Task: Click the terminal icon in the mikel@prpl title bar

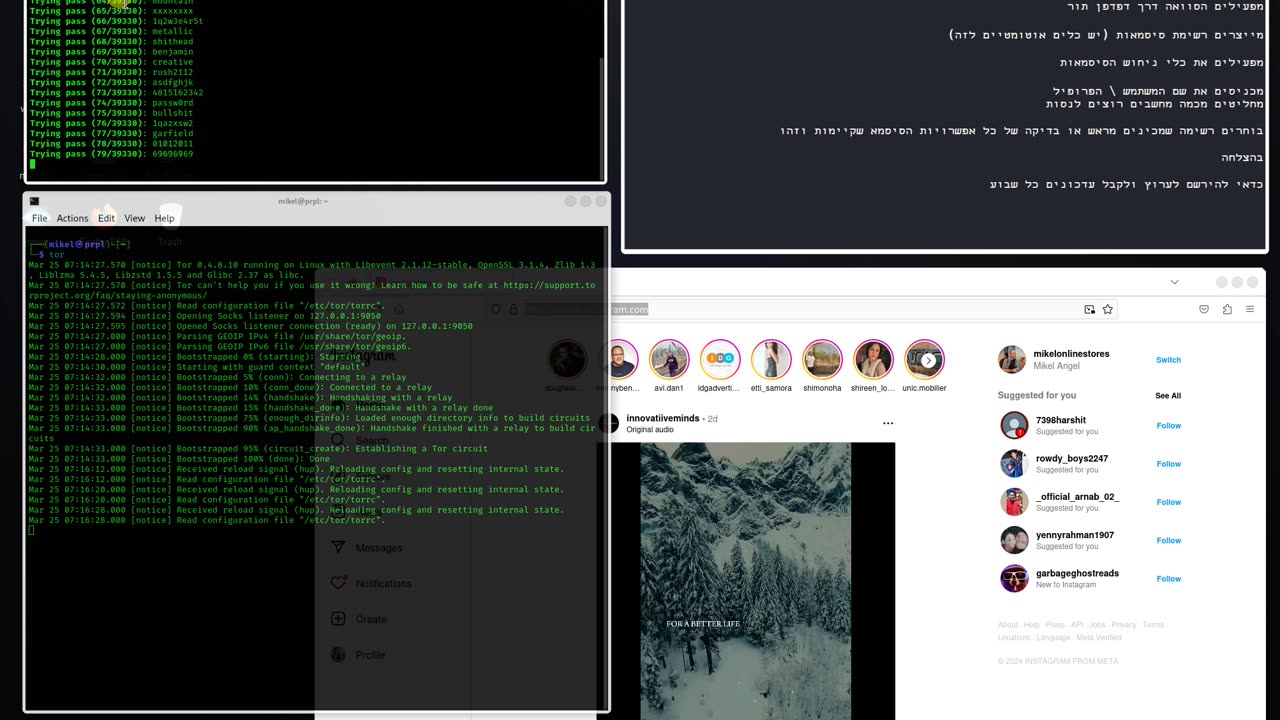Action: tap(34, 201)
